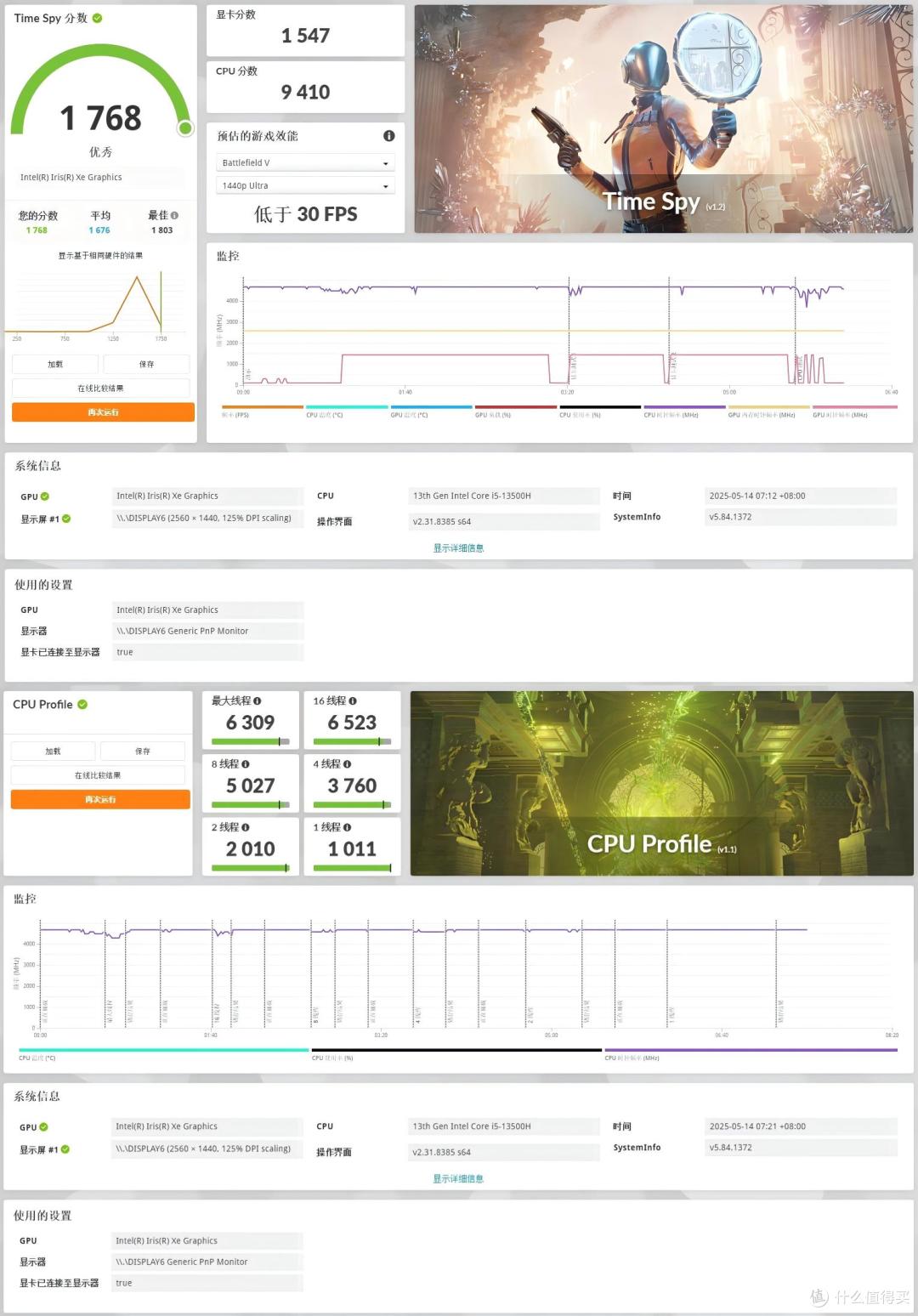Toggle the CPU 温度 (°C) legend in Time Spy chart
The height and width of the screenshot is (1316, 918).
click(347, 411)
